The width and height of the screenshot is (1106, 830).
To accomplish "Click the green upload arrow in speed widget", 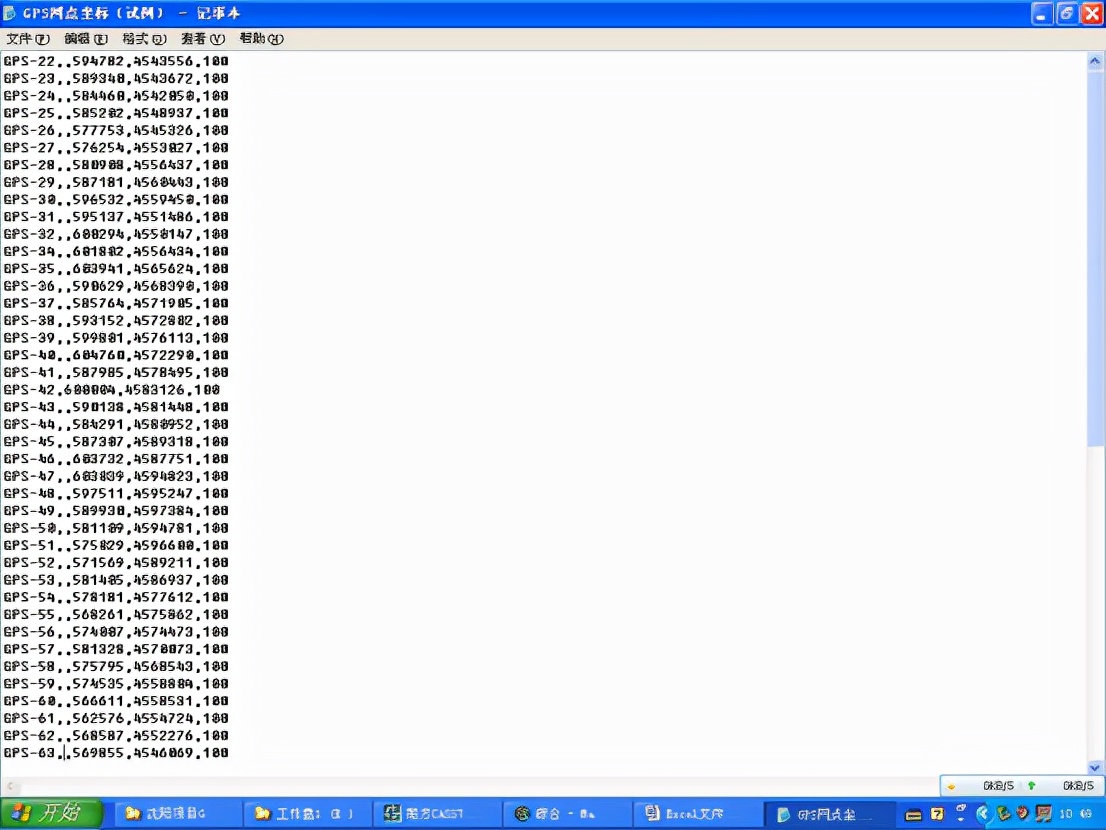I will (x=1031, y=786).
